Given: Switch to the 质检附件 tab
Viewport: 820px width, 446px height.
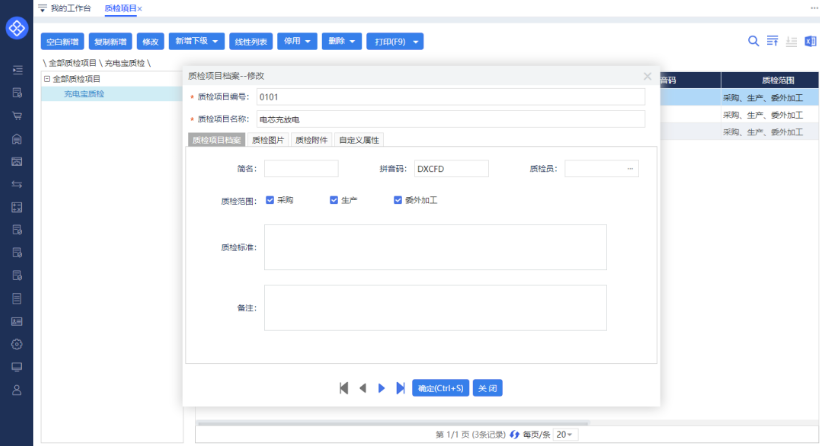Looking at the screenshot, I should point(311,140).
